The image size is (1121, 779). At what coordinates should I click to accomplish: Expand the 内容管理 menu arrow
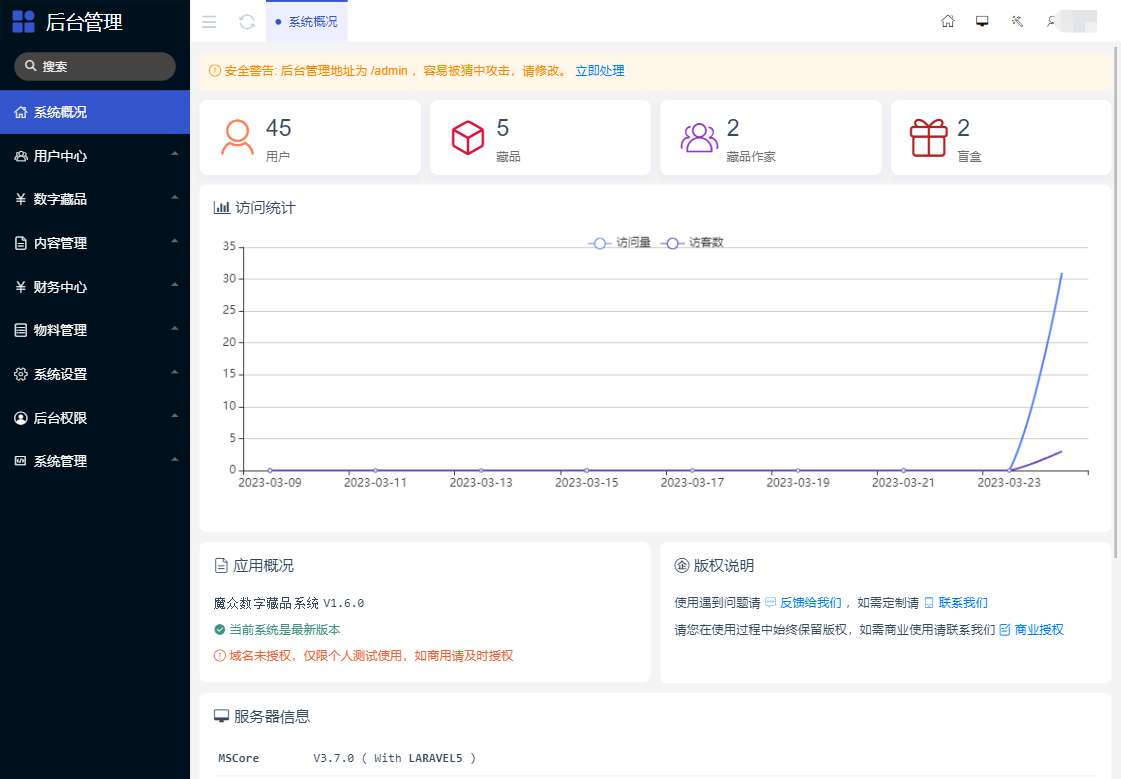pyautogui.click(x=174, y=241)
